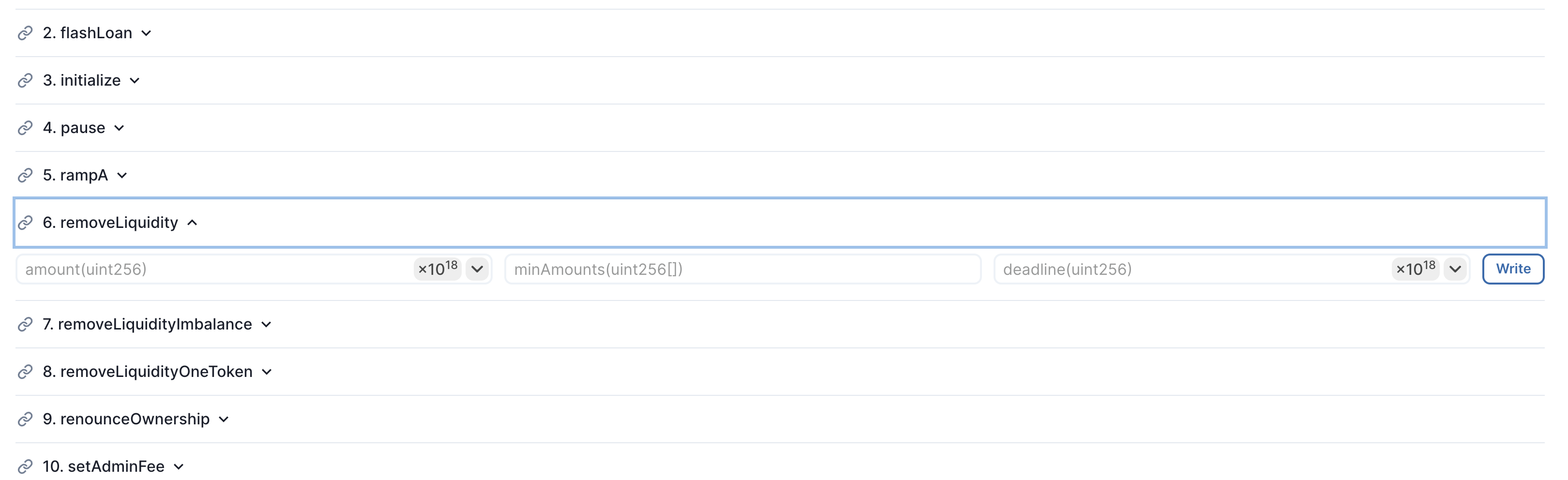Toggle ×10^18 multiplier on deadline field
The height and width of the screenshot is (480, 1568).
click(x=1415, y=269)
